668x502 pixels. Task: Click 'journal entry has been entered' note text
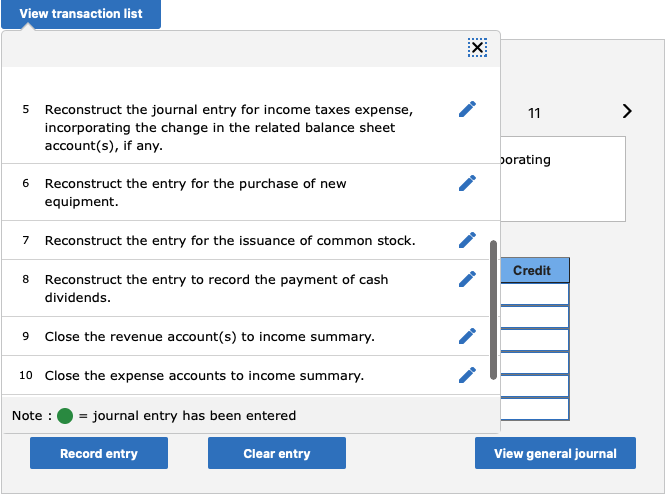pyautogui.click(x=194, y=415)
